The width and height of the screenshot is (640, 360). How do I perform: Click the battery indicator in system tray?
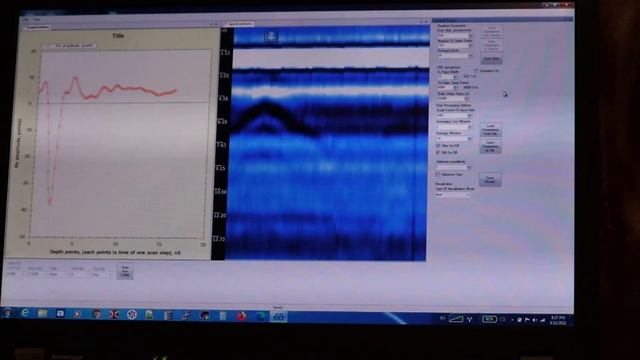click(489, 319)
